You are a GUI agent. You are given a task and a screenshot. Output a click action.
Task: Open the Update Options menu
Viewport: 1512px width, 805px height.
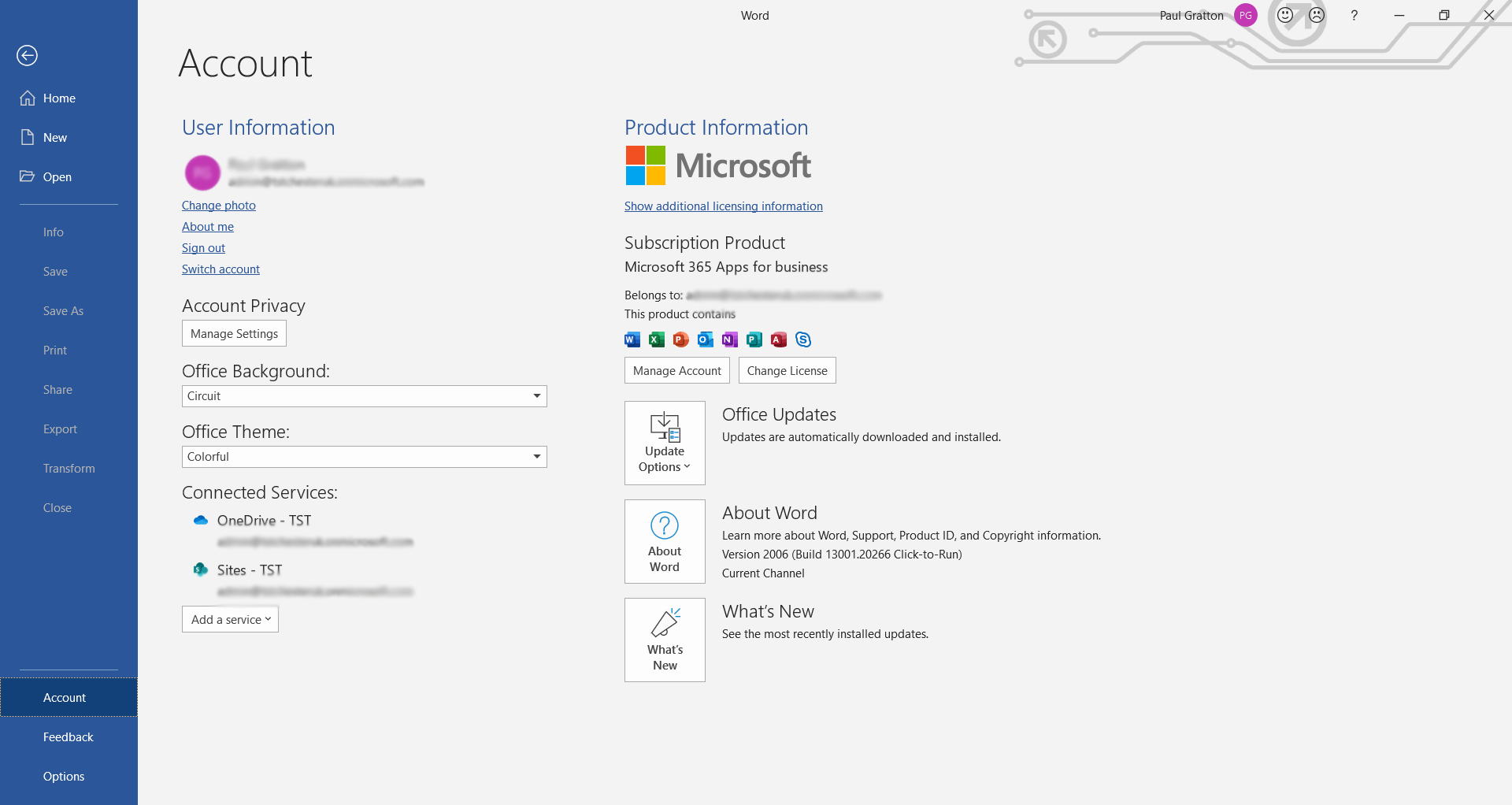tap(665, 443)
